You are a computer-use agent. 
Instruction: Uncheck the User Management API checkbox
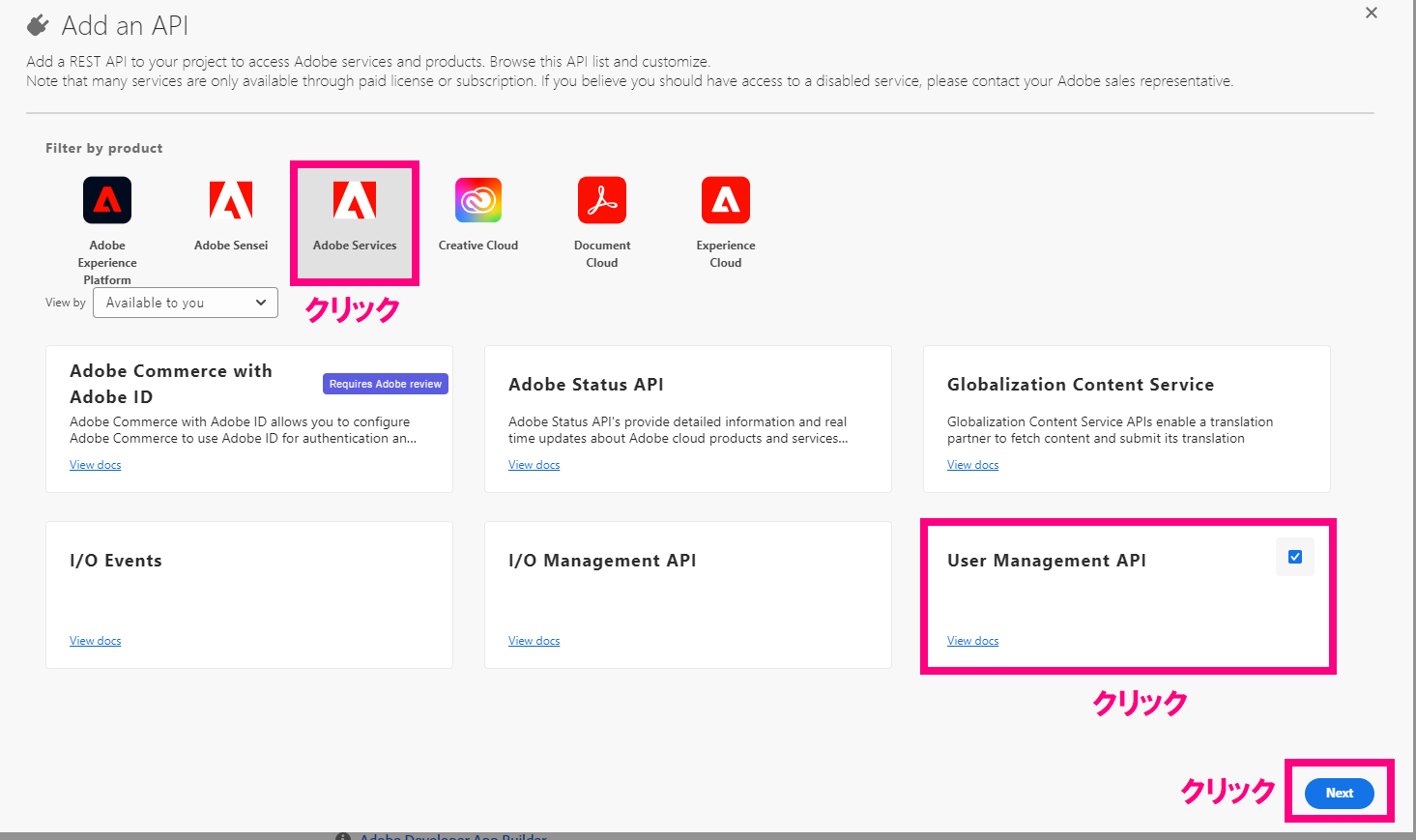click(1295, 557)
